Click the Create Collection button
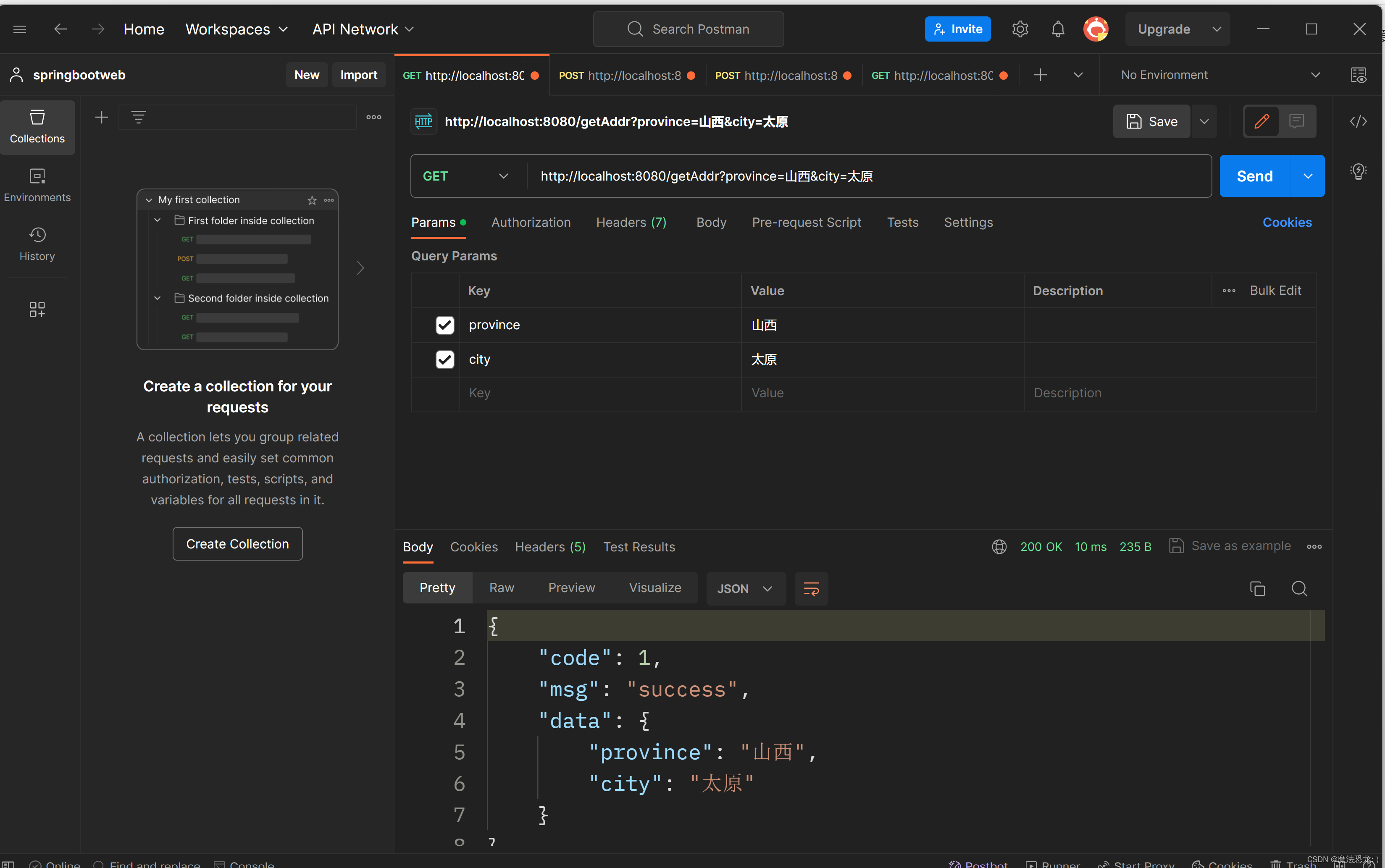 pos(237,544)
